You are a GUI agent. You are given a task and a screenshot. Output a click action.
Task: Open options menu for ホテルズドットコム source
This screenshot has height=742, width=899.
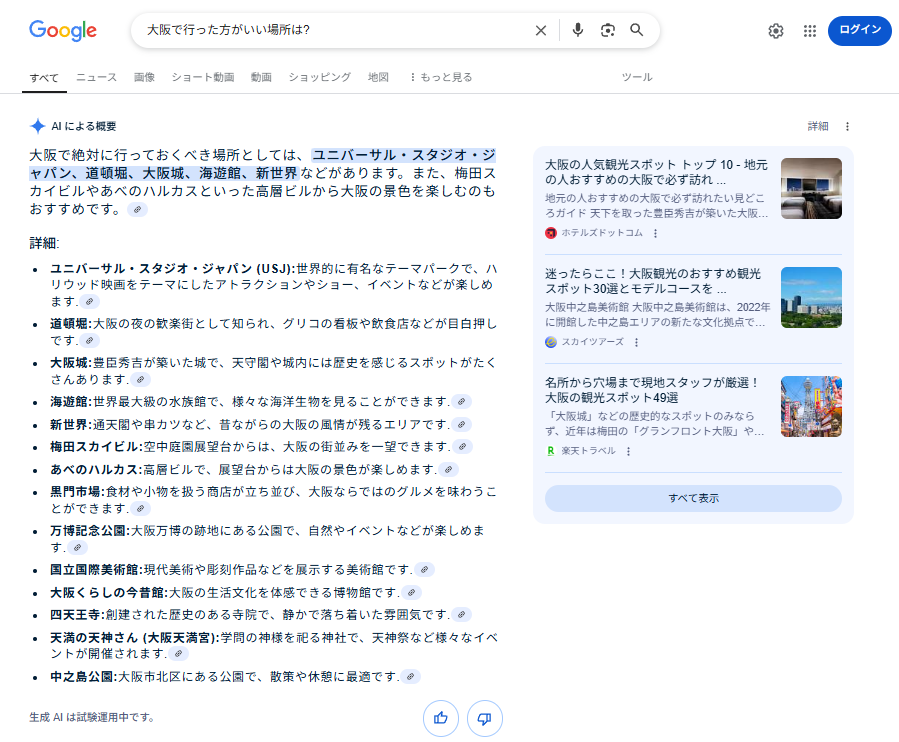coord(655,233)
